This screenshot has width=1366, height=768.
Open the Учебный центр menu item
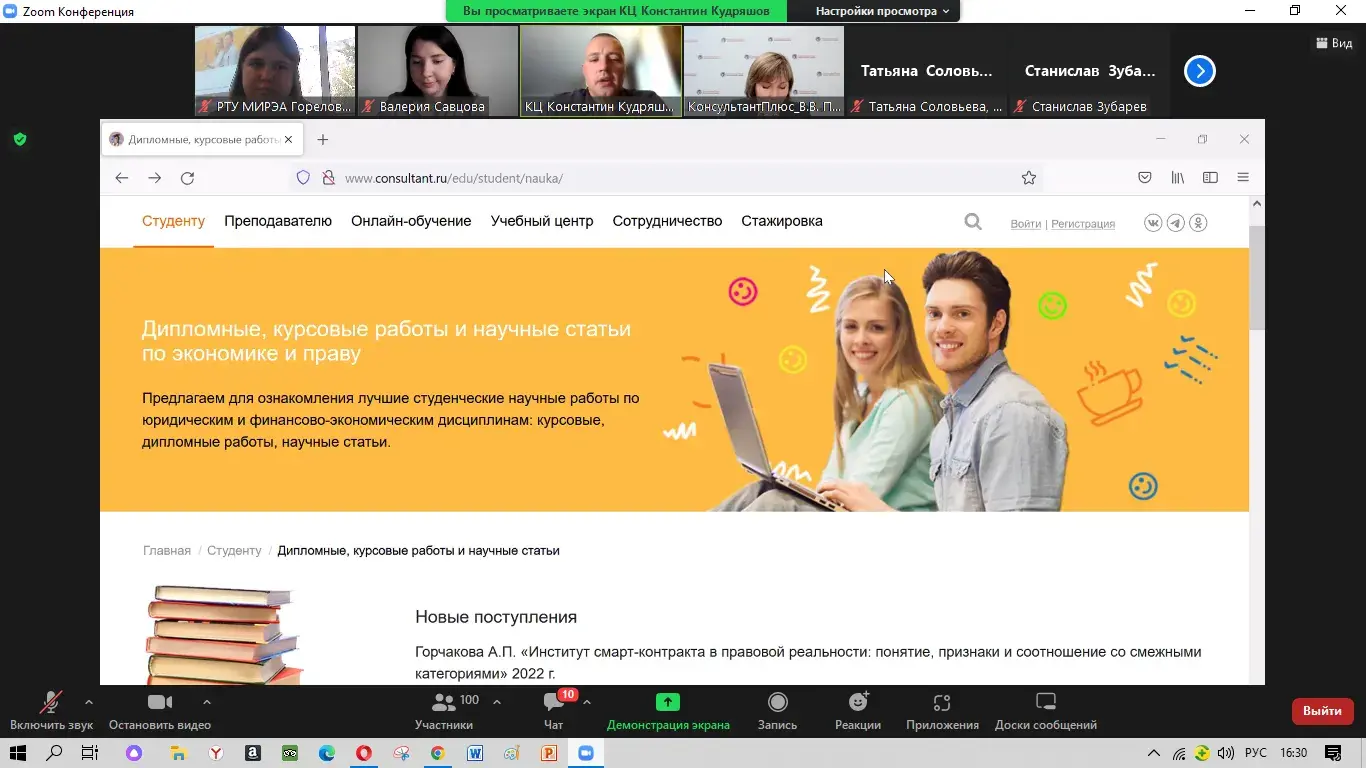pos(542,221)
